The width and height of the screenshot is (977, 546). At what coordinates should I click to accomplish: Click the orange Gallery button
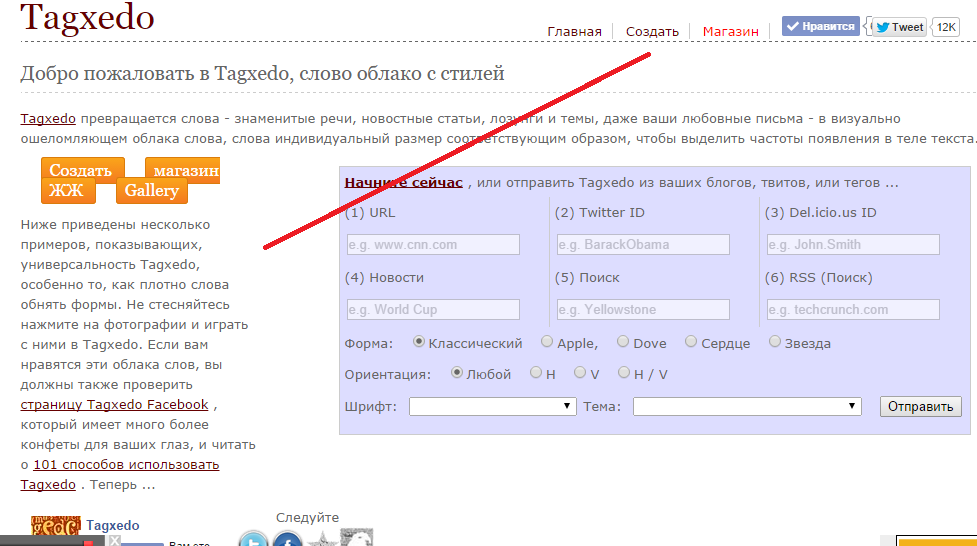point(151,191)
